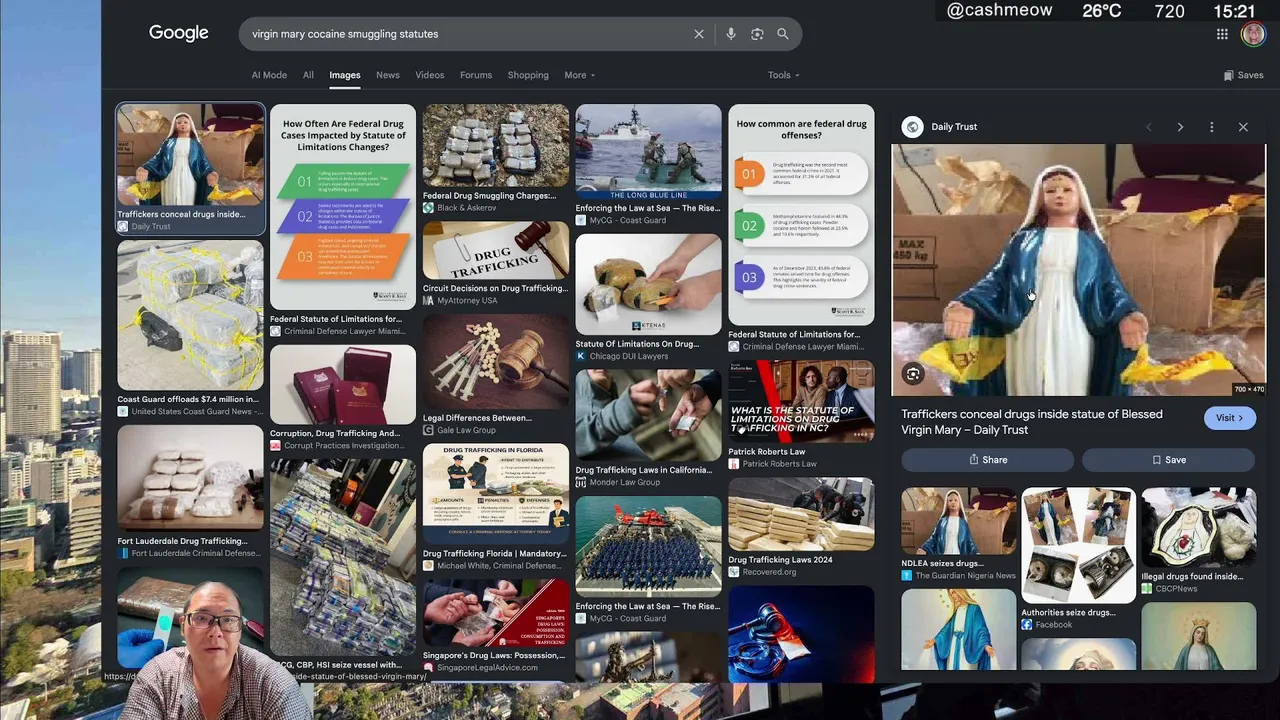The image size is (1280, 720).
Task: Click the "SingaporeLegalAdvice.com" source text
Action: click(x=487, y=668)
